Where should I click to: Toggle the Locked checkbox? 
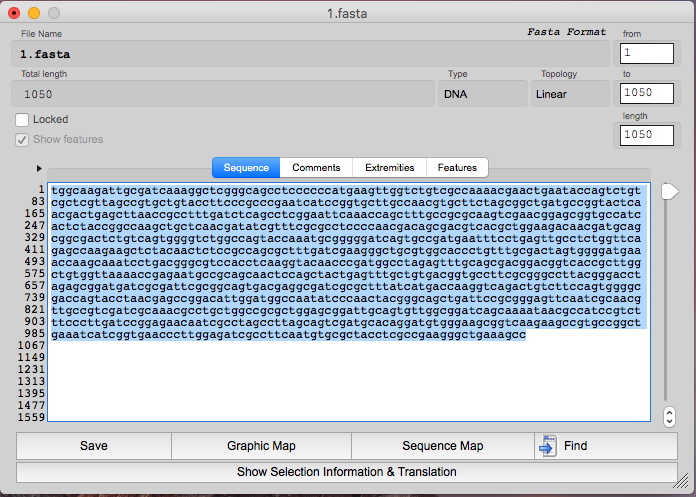tap(22, 120)
